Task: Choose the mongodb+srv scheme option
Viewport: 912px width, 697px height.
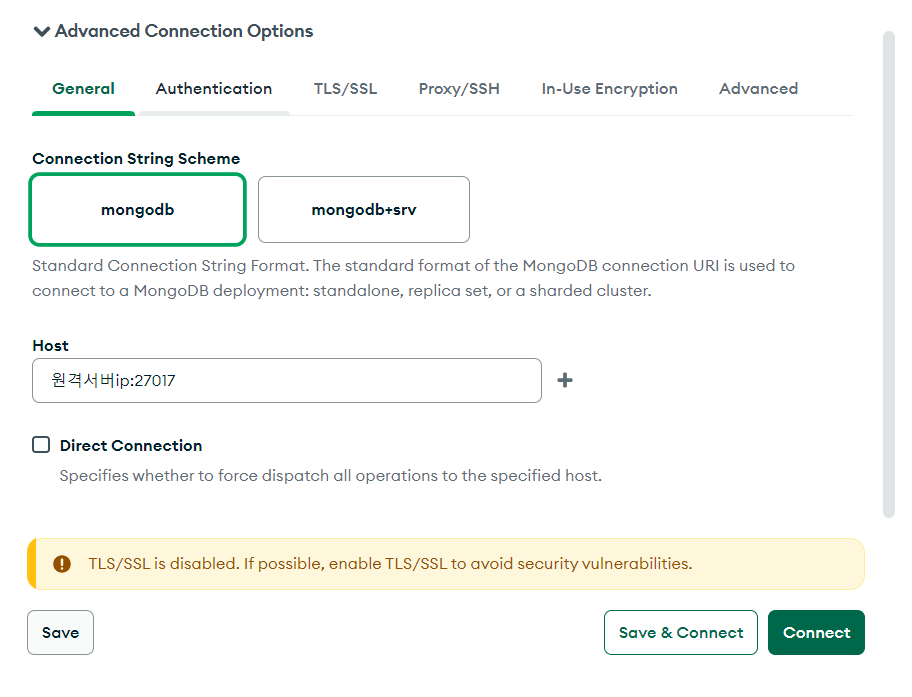Action: (364, 210)
